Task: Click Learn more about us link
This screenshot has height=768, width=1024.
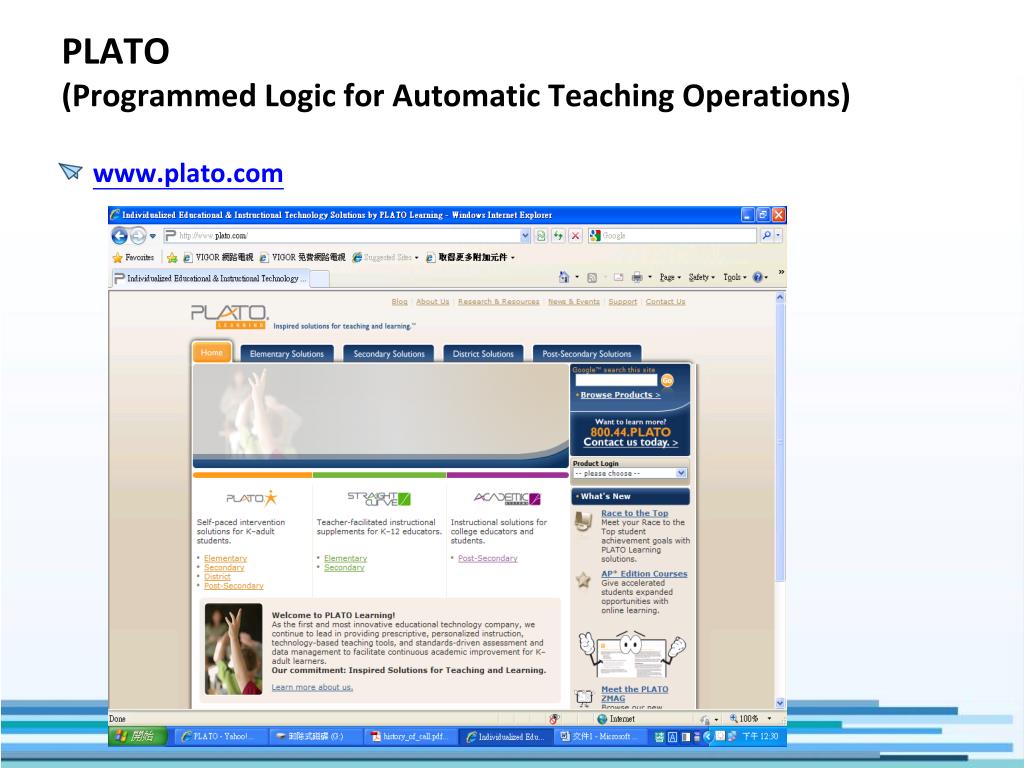Action: pyautogui.click(x=312, y=688)
